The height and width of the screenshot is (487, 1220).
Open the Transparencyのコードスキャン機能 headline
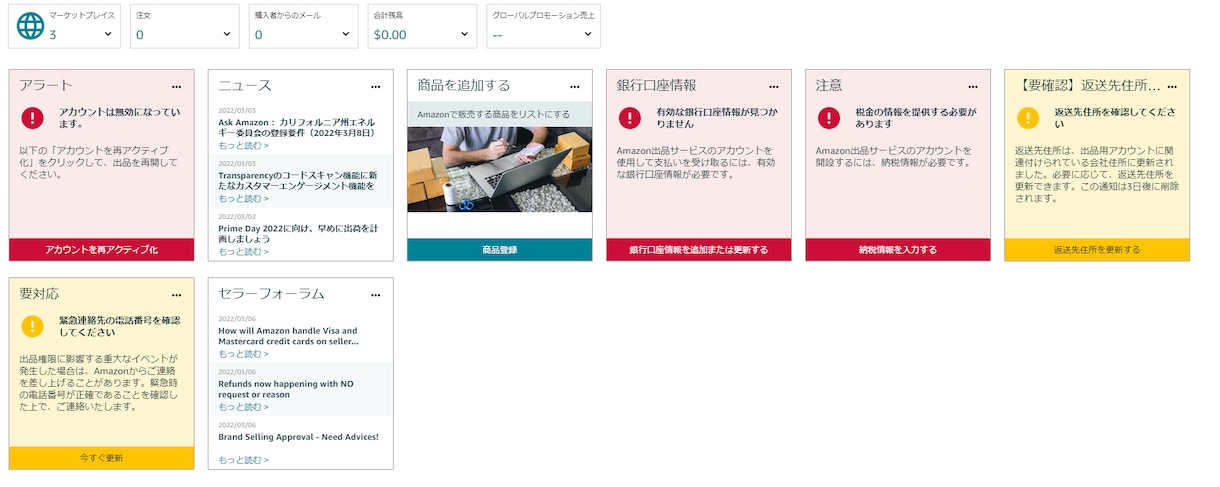[296, 180]
